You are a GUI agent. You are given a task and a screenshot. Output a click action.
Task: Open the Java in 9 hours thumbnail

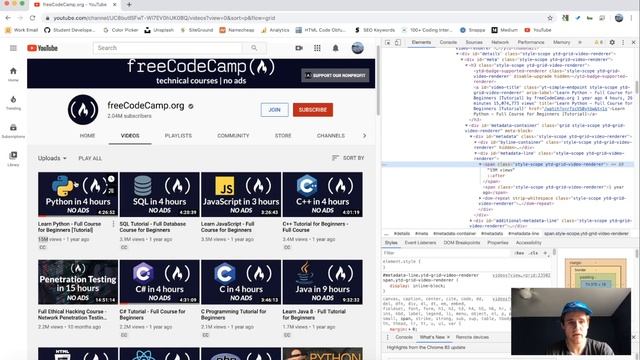tap(322, 282)
